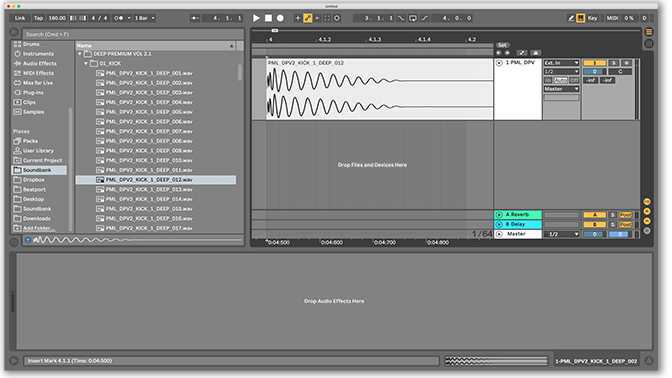This screenshot has height=378, width=672.
Task: Click the first tempo nudge bars icon
Action: (x=73, y=18)
